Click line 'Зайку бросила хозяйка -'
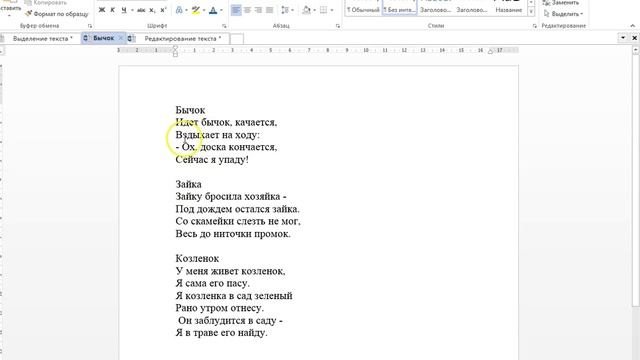The height and width of the screenshot is (360, 640). pos(231,197)
